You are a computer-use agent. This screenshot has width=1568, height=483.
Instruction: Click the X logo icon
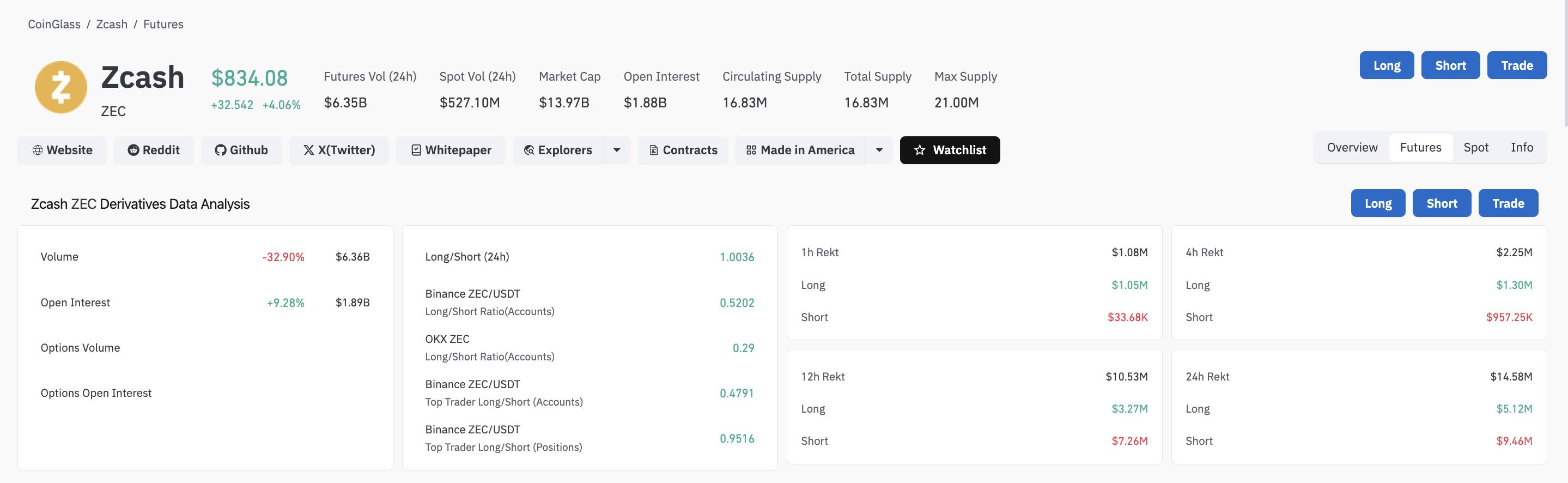coord(308,150)
